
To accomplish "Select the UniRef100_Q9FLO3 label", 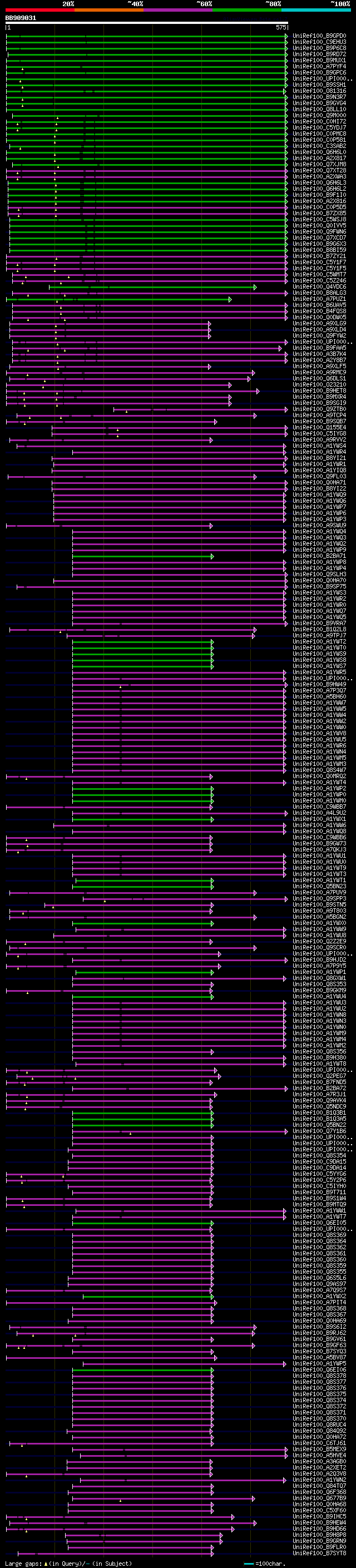I will coord(319,477).
